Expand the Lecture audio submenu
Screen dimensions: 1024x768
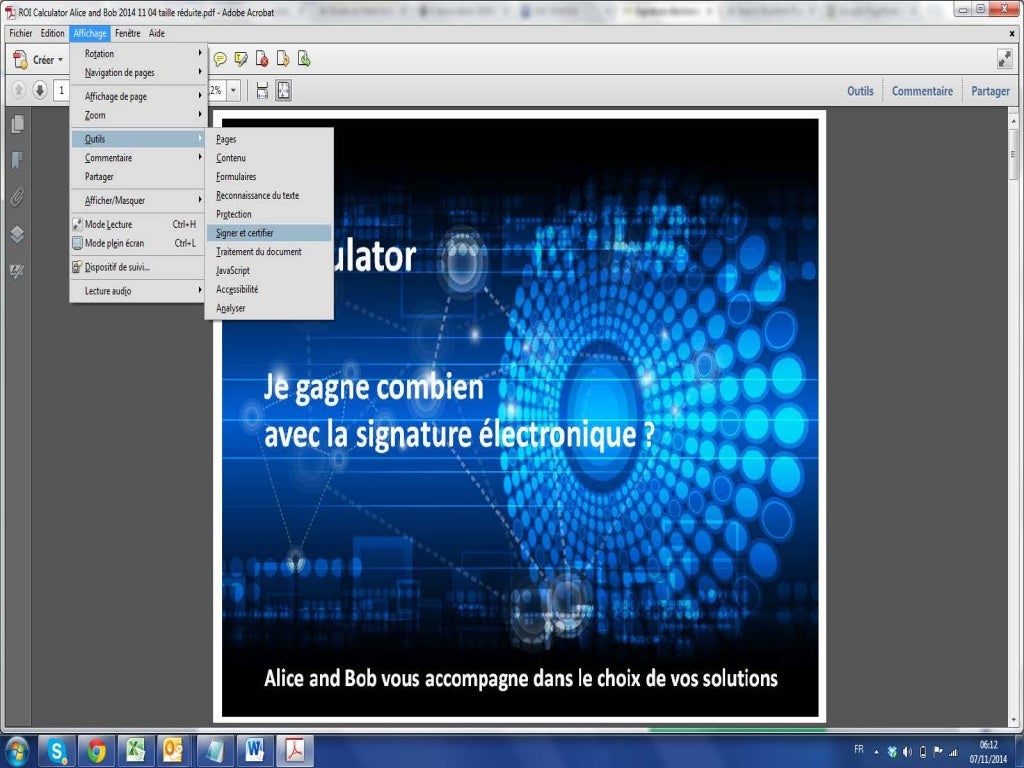[x=138, y=291]
